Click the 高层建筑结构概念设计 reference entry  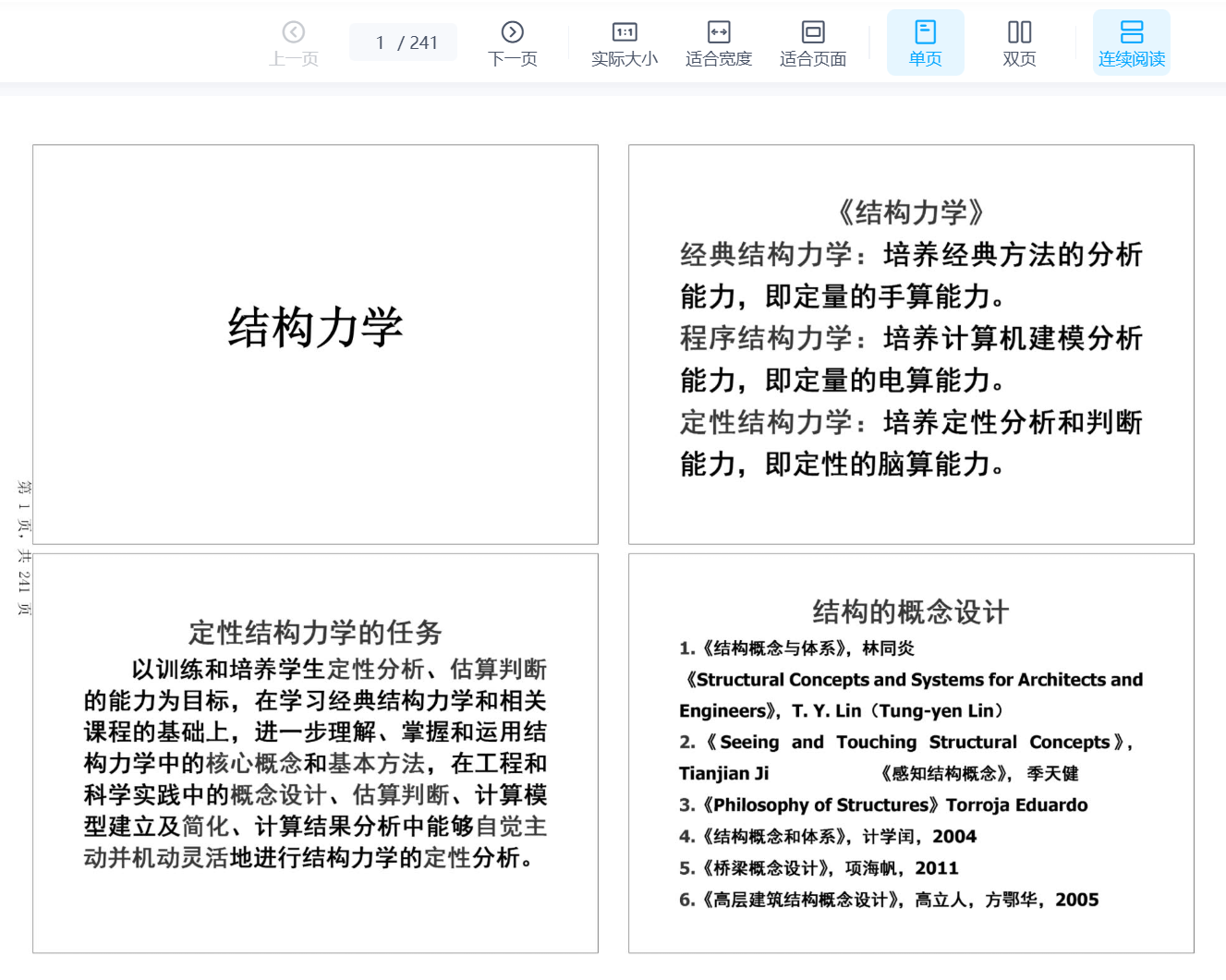coord(889,900)
